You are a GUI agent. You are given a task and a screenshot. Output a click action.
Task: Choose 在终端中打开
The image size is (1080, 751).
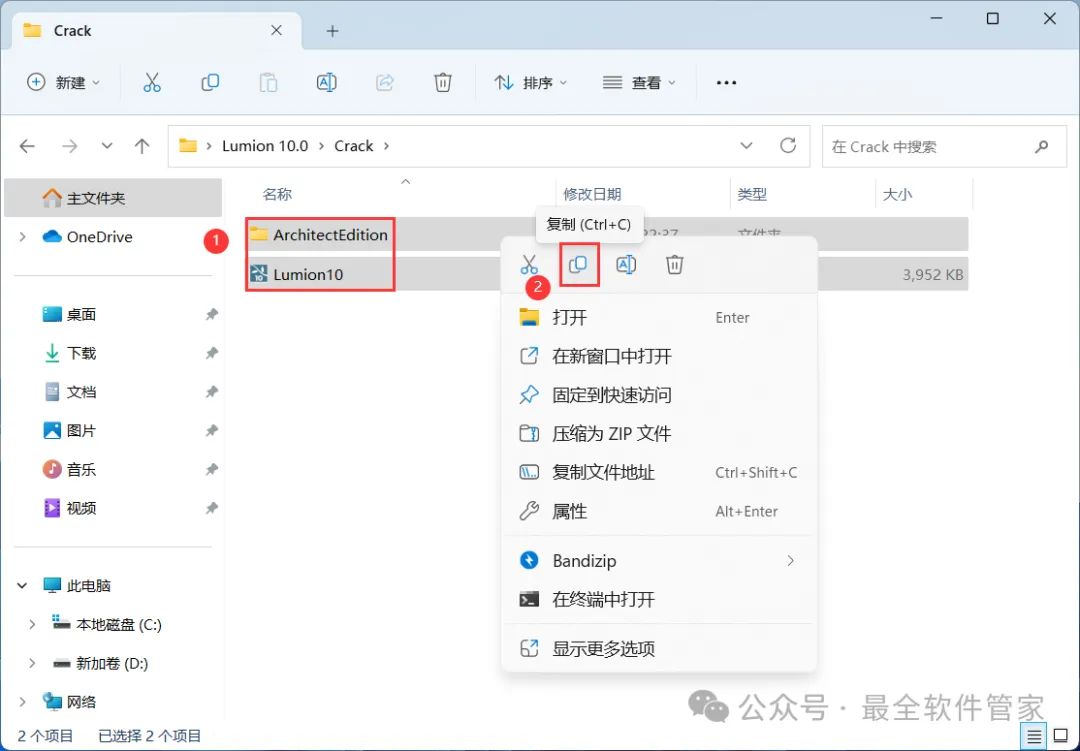[658, 599]
